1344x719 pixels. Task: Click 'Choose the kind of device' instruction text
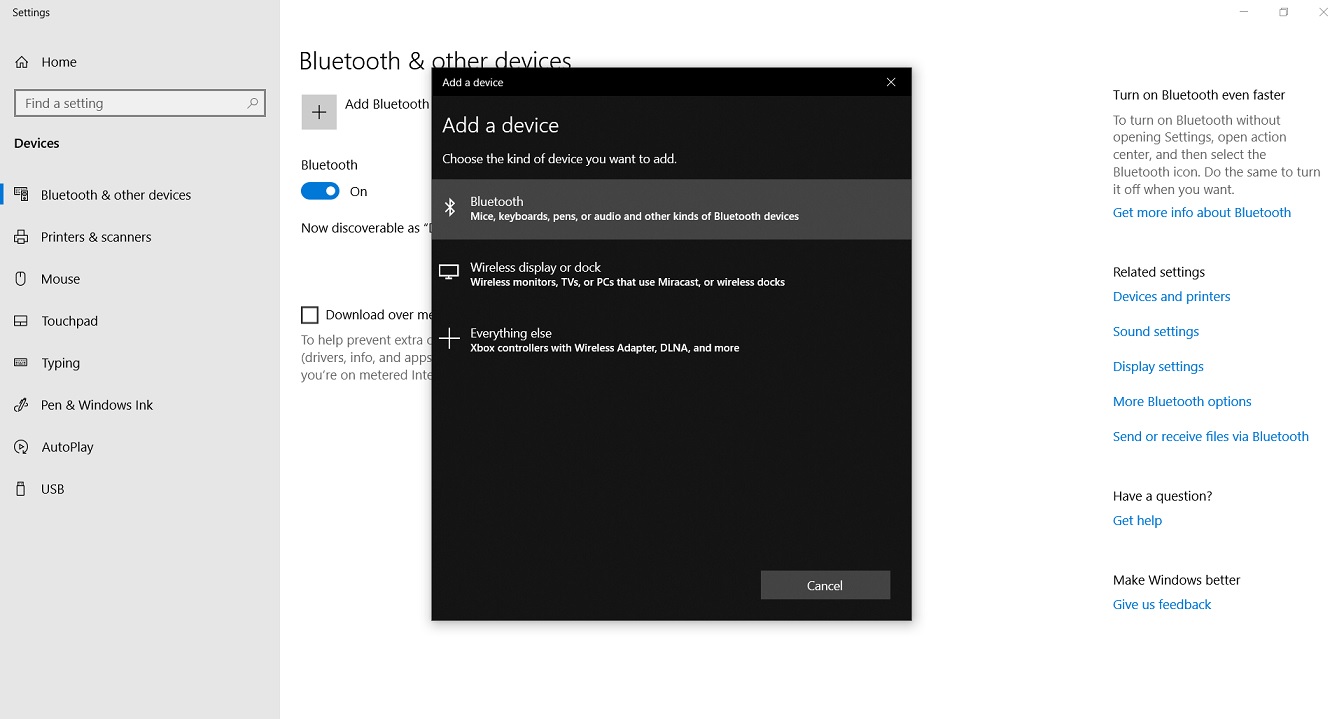[x=559, y=159]
